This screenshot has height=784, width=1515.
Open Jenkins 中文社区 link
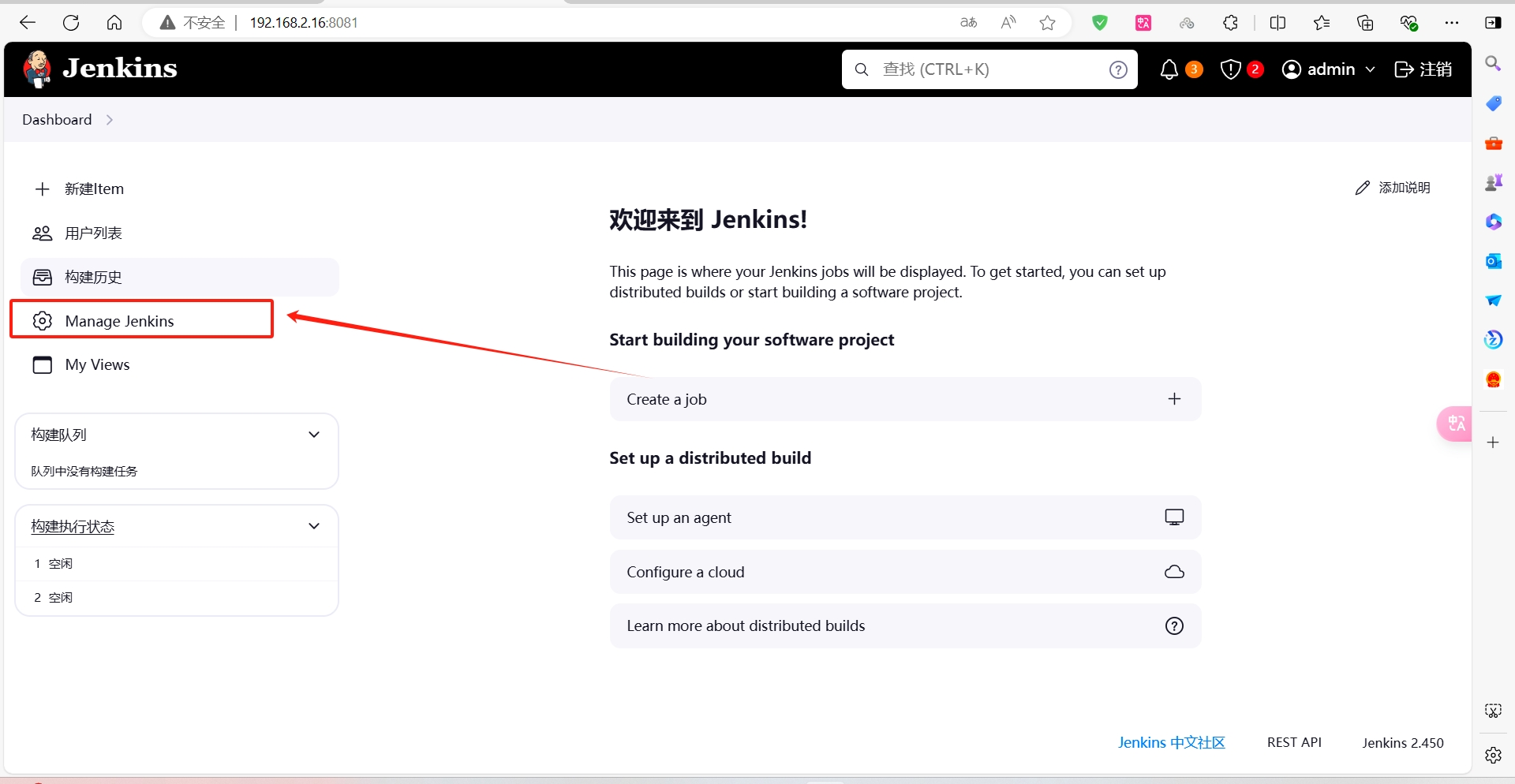[1172, 743]
